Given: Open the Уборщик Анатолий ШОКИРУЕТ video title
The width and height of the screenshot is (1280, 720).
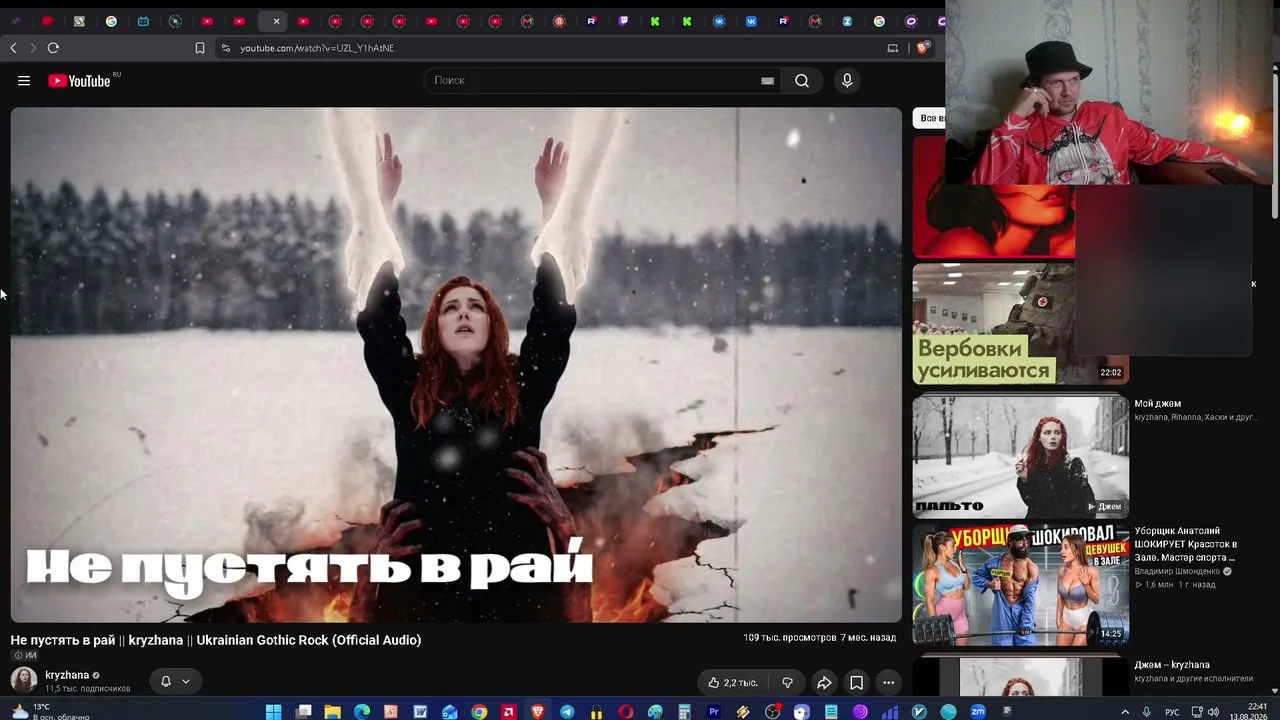Looking at the screenshot, I should pos(1185,544).
